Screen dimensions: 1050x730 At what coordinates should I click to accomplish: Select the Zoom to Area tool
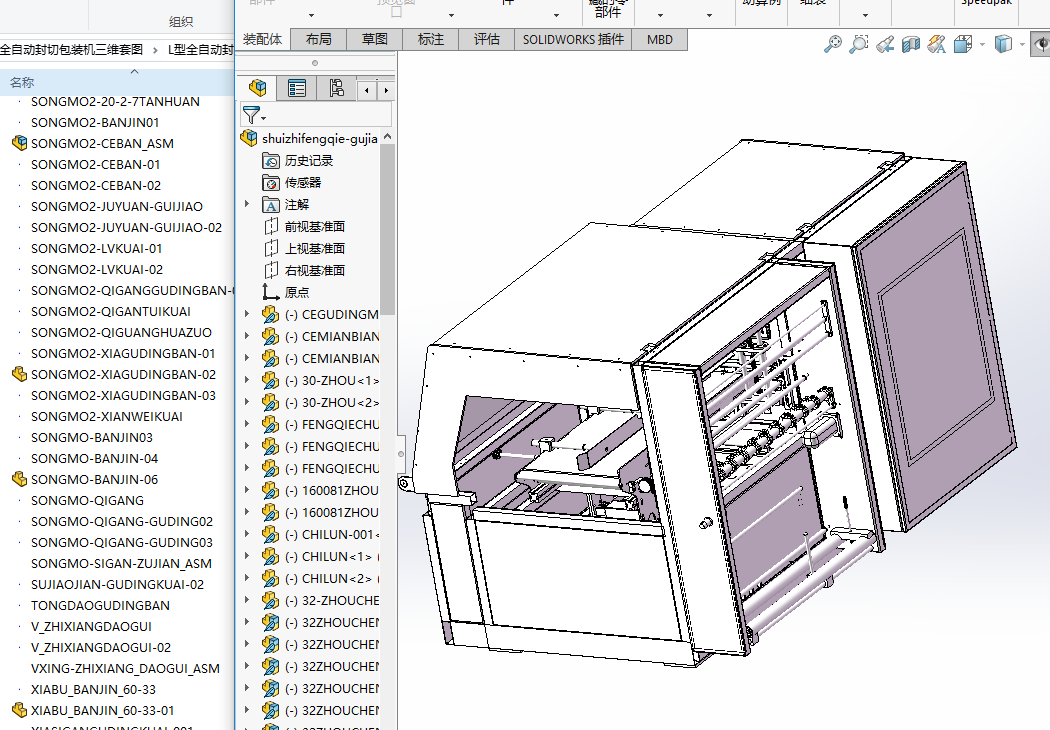click(x=859, y=44)
